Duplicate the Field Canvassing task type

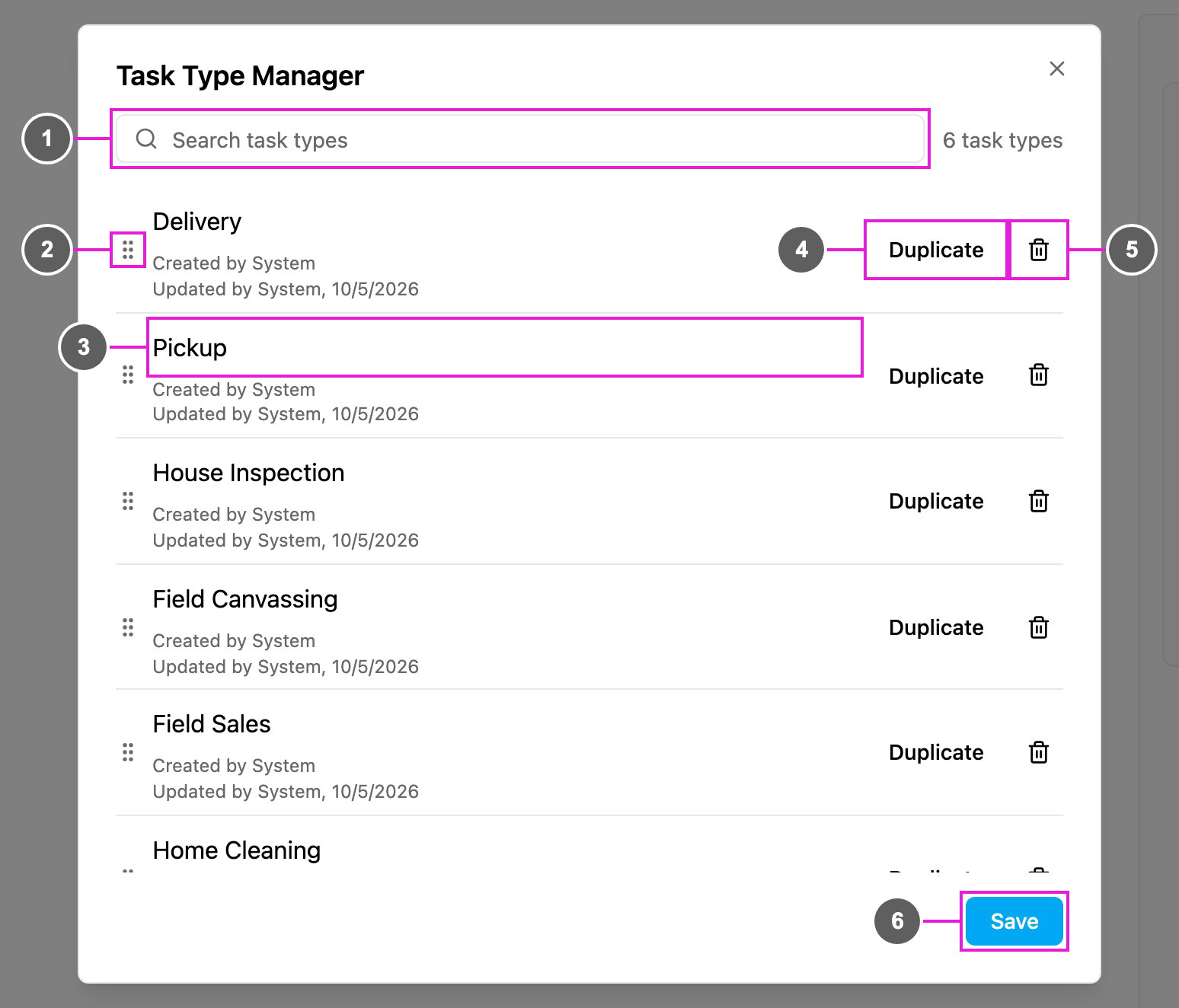pyautogui.click(x=936, y=627)
